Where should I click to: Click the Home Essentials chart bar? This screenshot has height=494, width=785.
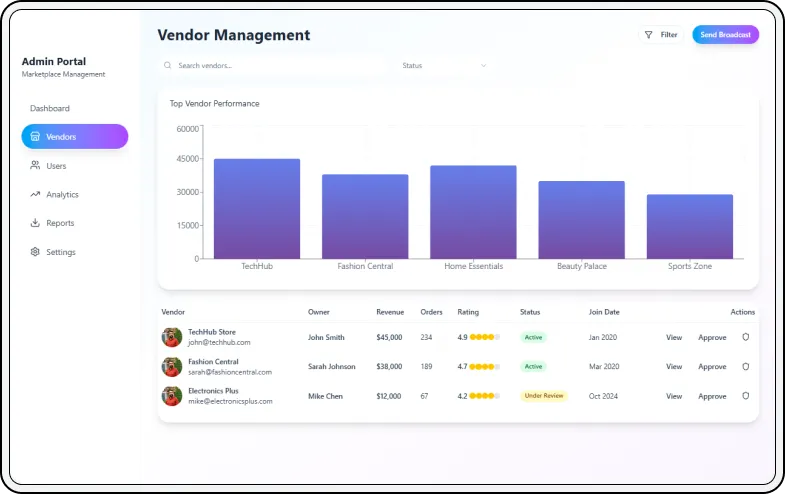(x=473, y=212)
